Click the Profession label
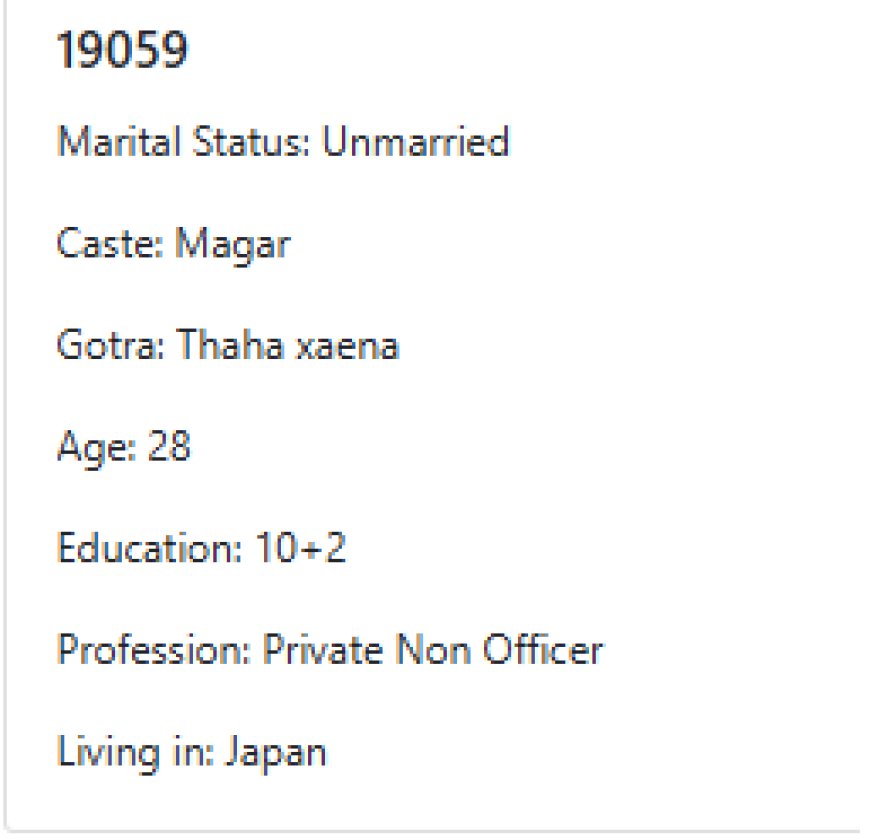Screen dimensions: 870x840 154,651
